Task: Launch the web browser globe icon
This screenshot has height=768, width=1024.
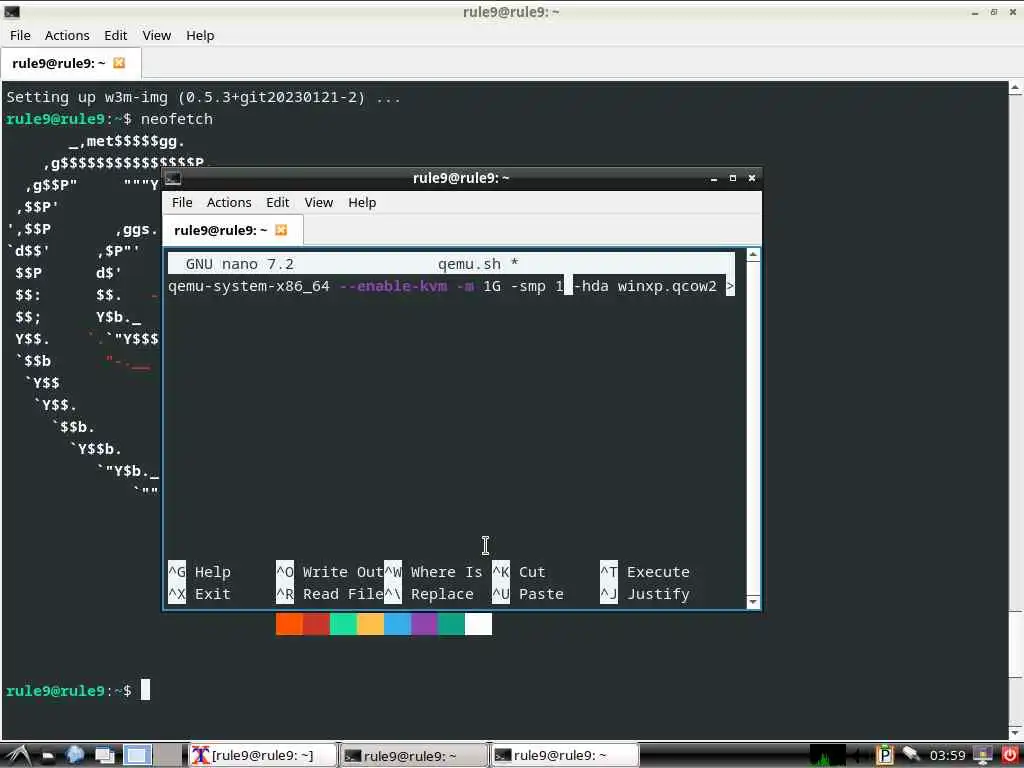Action: 75,755
